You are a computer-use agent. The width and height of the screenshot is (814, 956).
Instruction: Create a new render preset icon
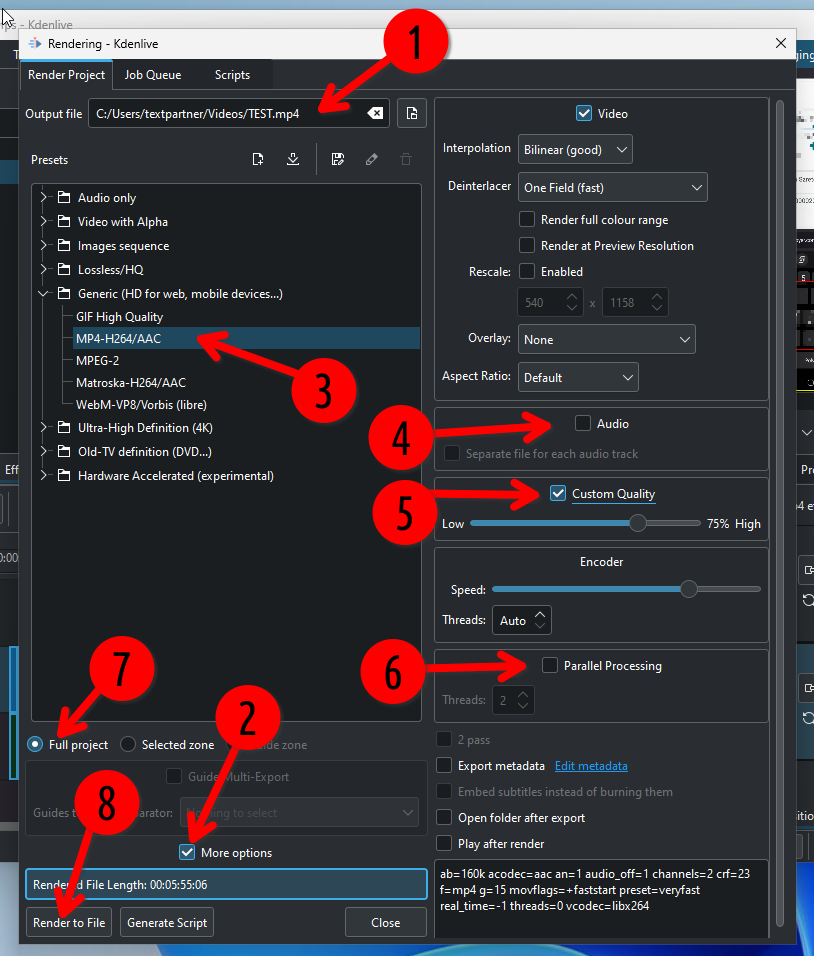pos(258,160)
